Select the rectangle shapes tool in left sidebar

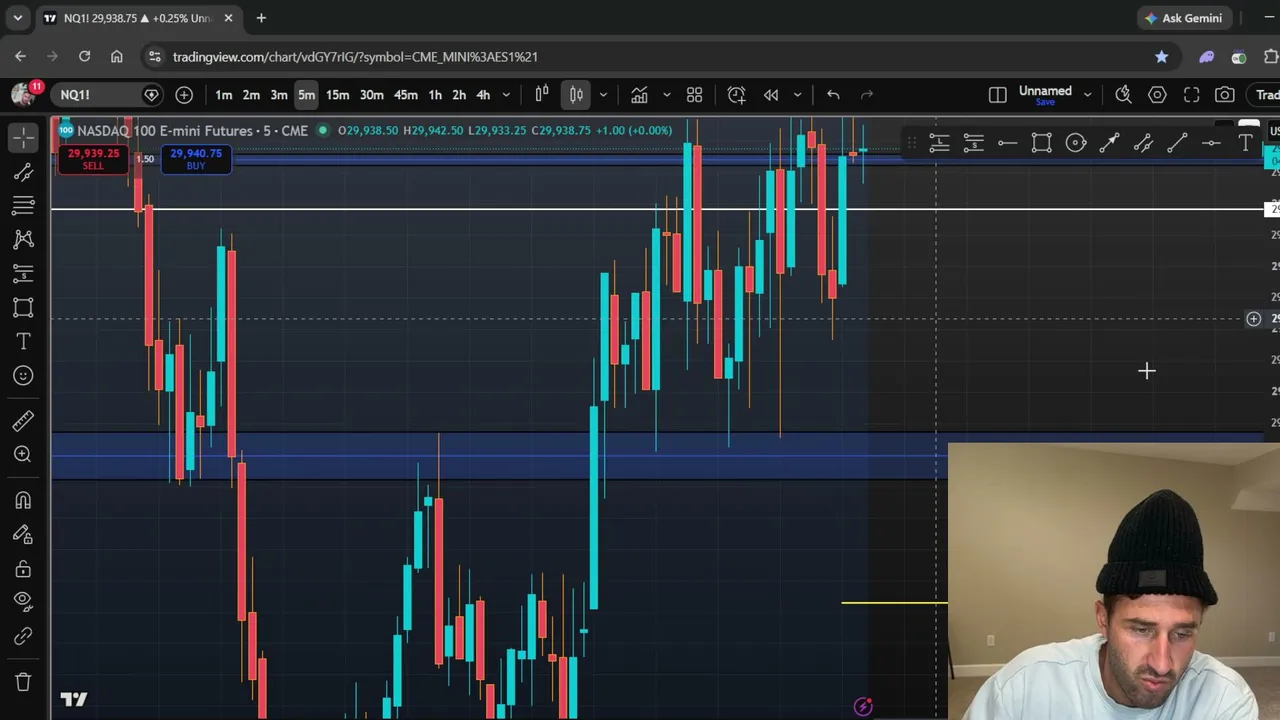pos(23,308)
